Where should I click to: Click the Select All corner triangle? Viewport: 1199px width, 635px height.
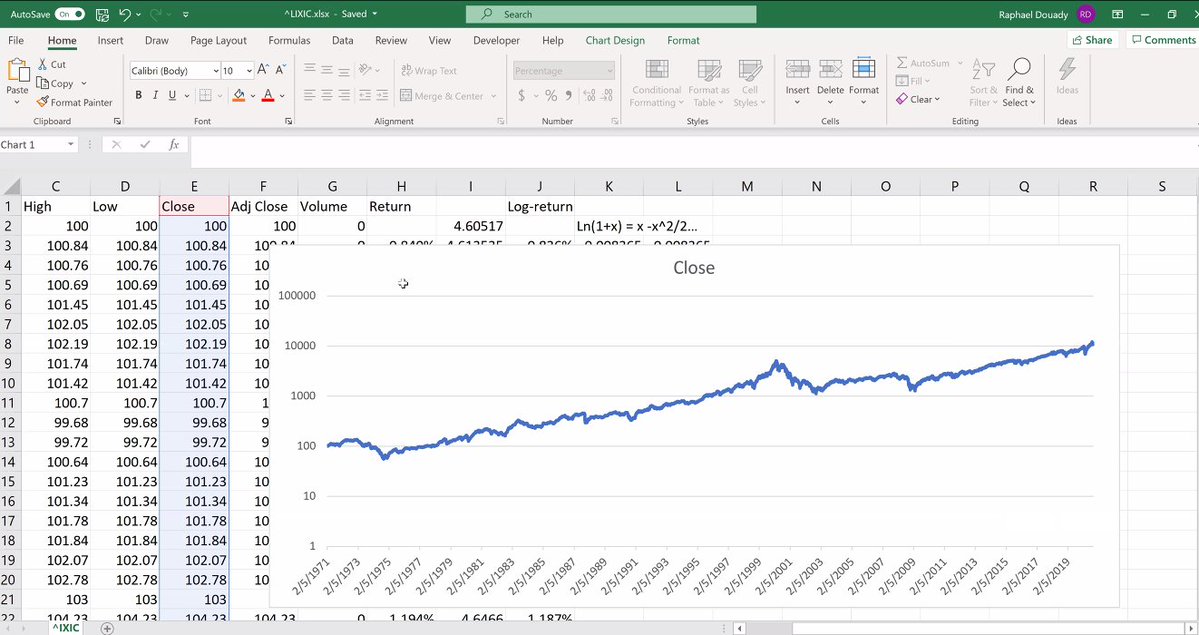pos(10,186)
